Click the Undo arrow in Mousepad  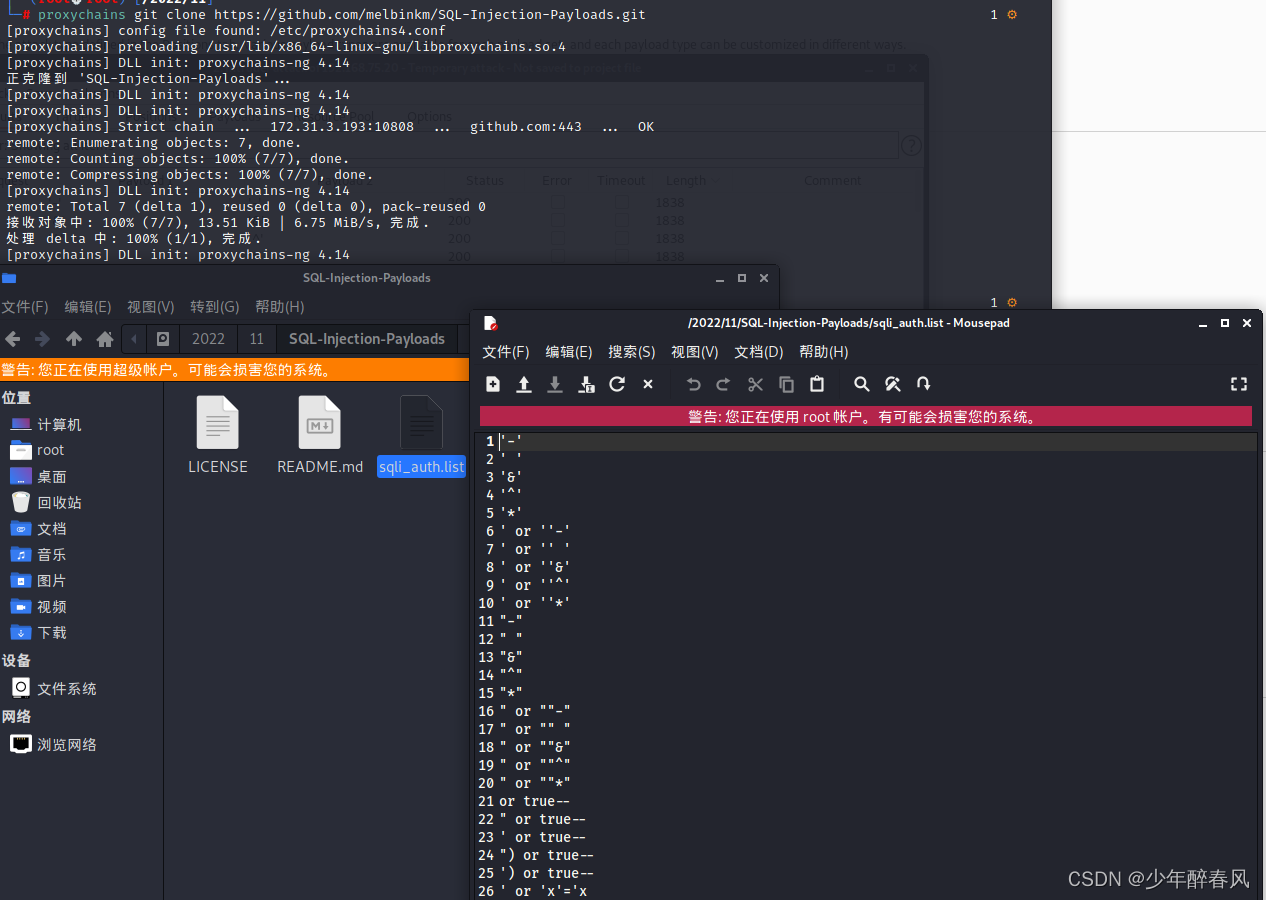(x=694, y=384)
